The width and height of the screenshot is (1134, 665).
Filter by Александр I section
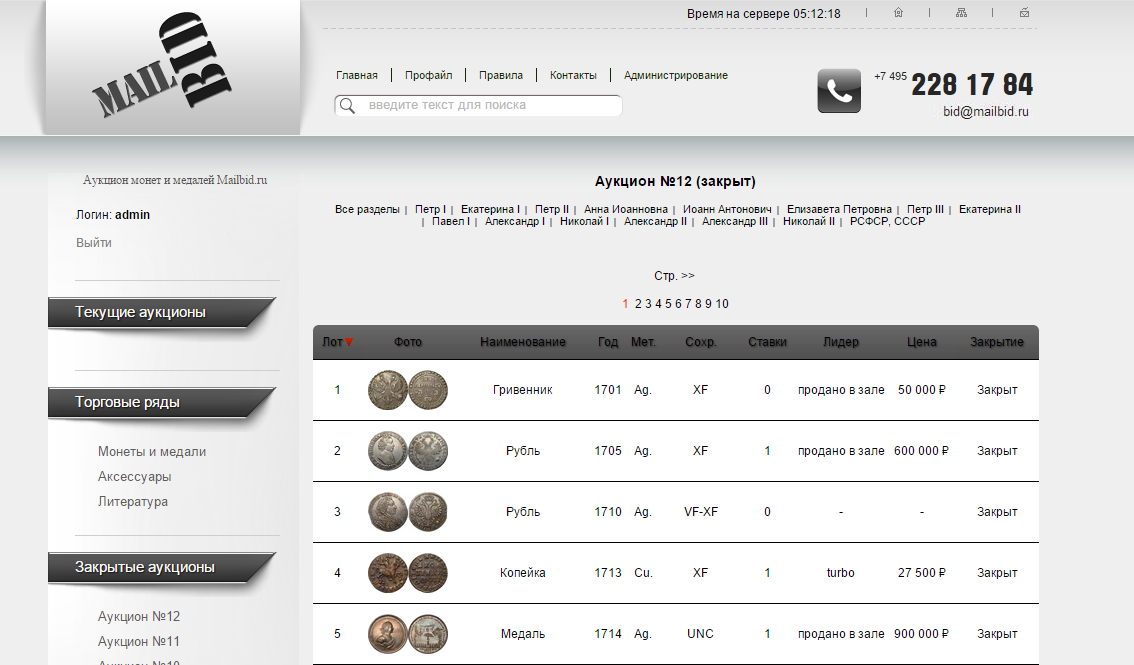click(515, 221)
